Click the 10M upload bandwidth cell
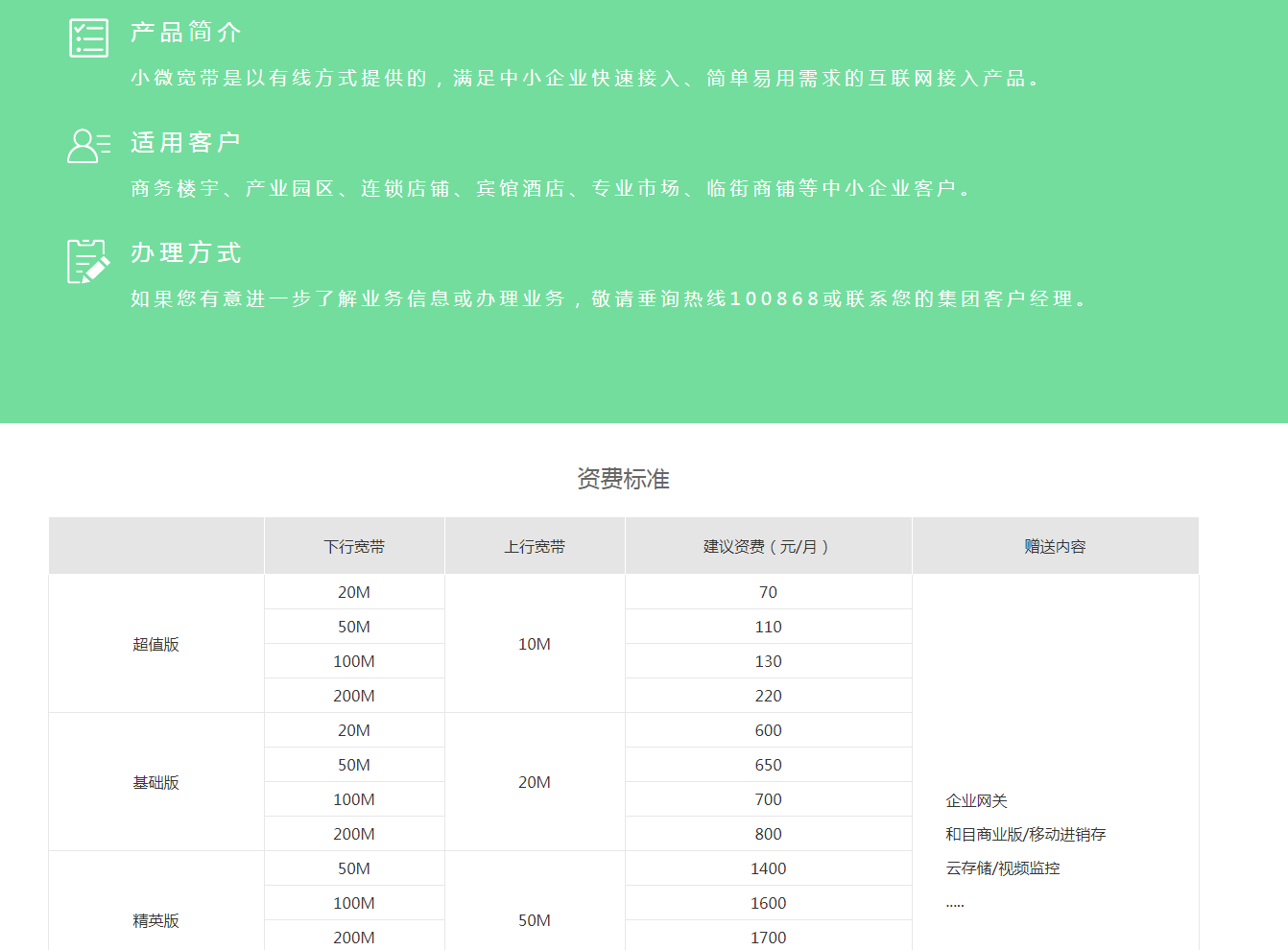Screen dimensions: 1288x950 tap(535, 645)
